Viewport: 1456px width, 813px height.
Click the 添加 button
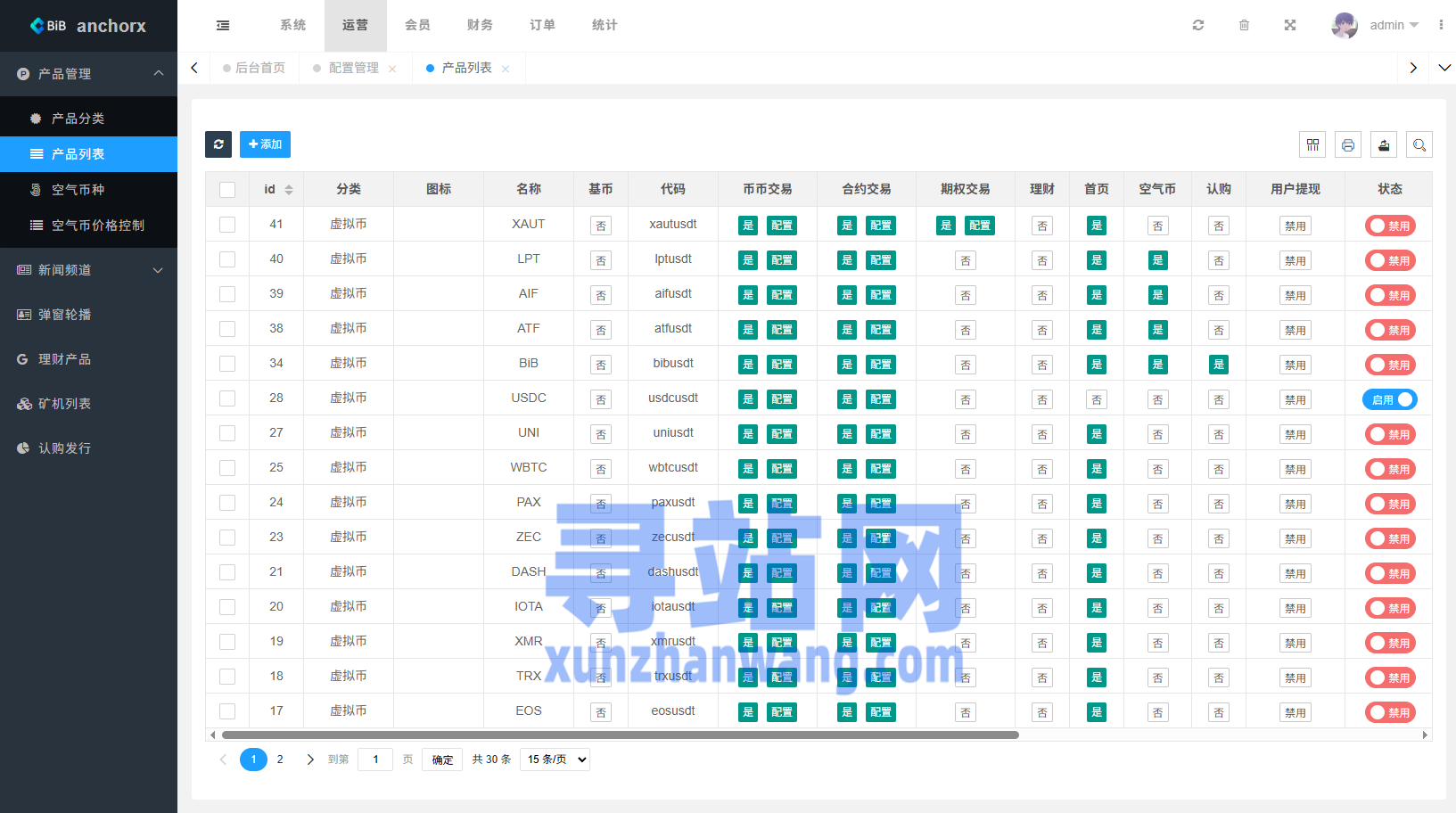point(265,144)
